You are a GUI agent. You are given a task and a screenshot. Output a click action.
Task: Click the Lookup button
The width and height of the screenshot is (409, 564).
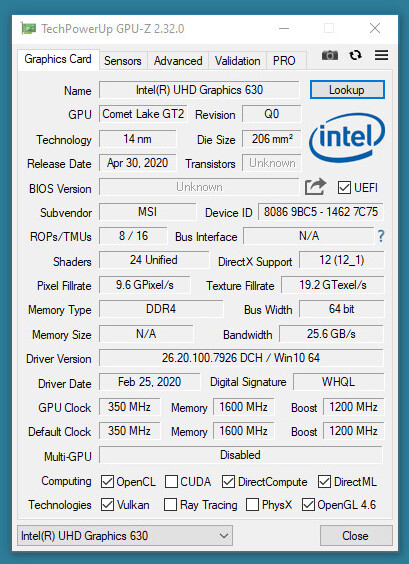347,90
